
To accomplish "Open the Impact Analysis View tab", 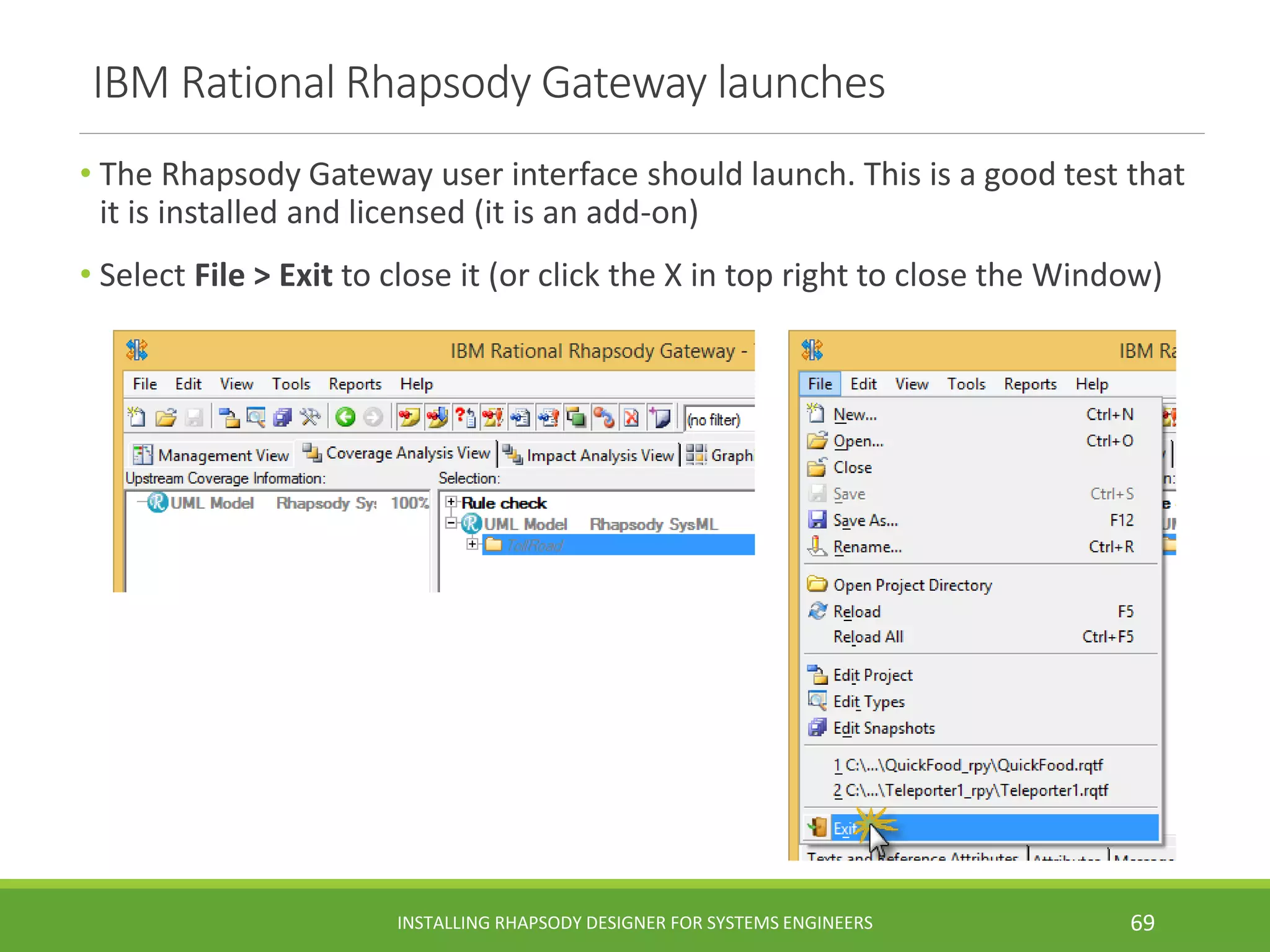I will coord(588,455).
